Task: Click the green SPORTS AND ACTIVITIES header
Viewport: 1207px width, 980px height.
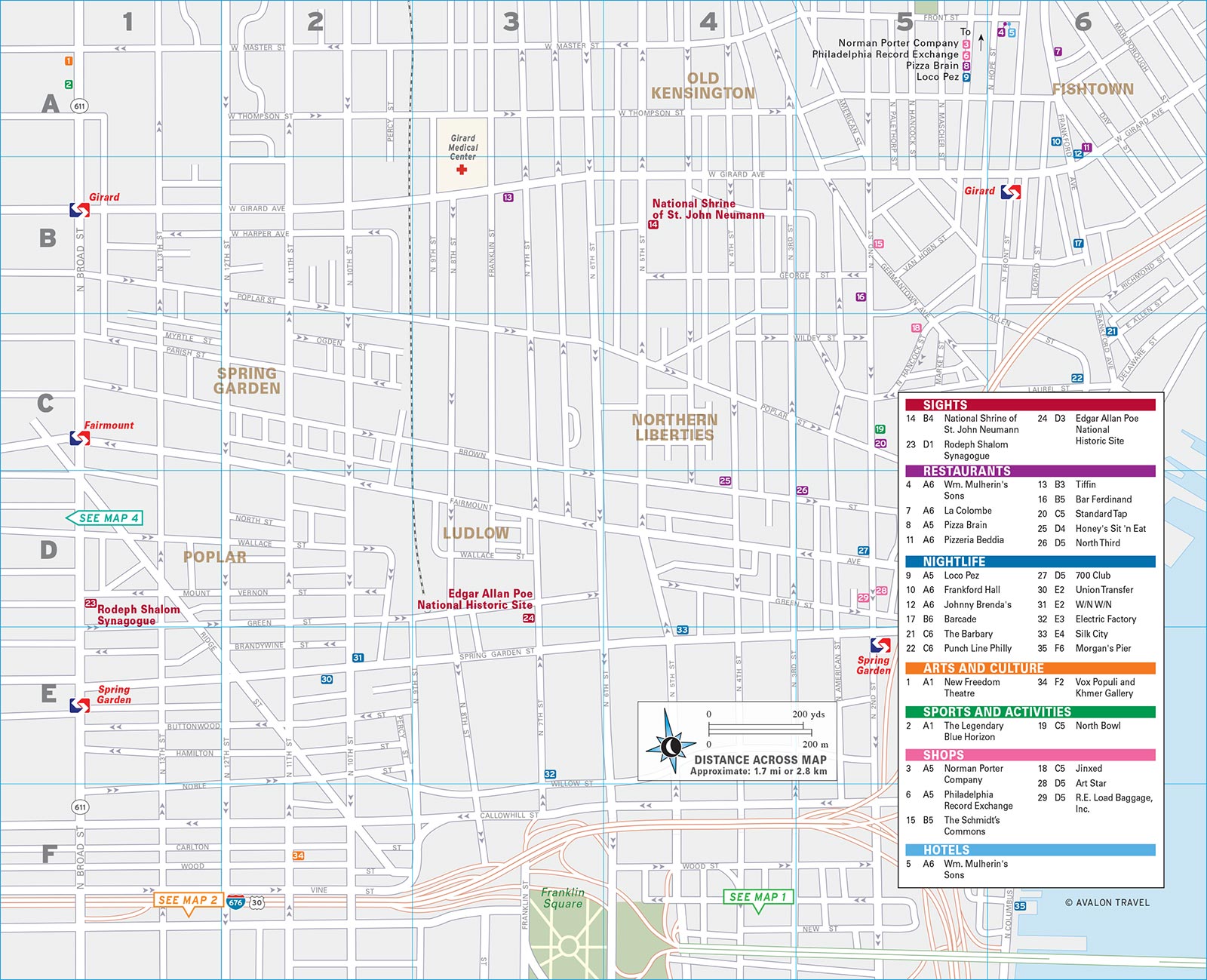Action: [x=1030, y=711]
